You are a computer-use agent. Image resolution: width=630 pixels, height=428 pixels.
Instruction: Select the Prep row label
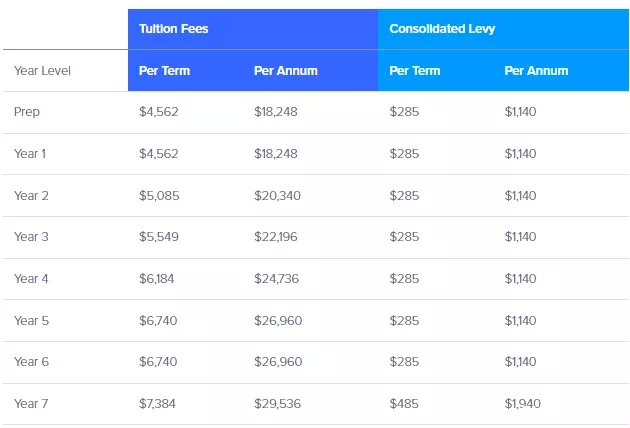coord(27,112)
